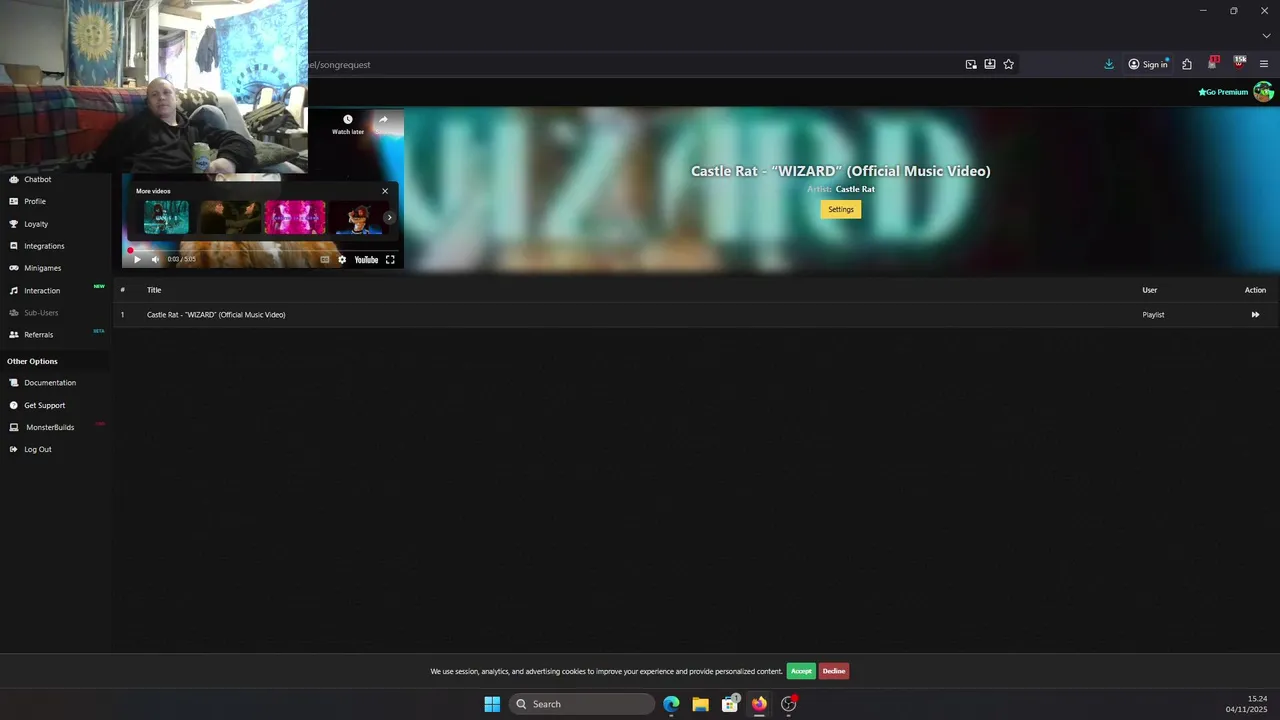The width and height of the screenshot is (1280, 720).
Task: Click the Windows taskbar Search box
Action: [x=582, y=704]
